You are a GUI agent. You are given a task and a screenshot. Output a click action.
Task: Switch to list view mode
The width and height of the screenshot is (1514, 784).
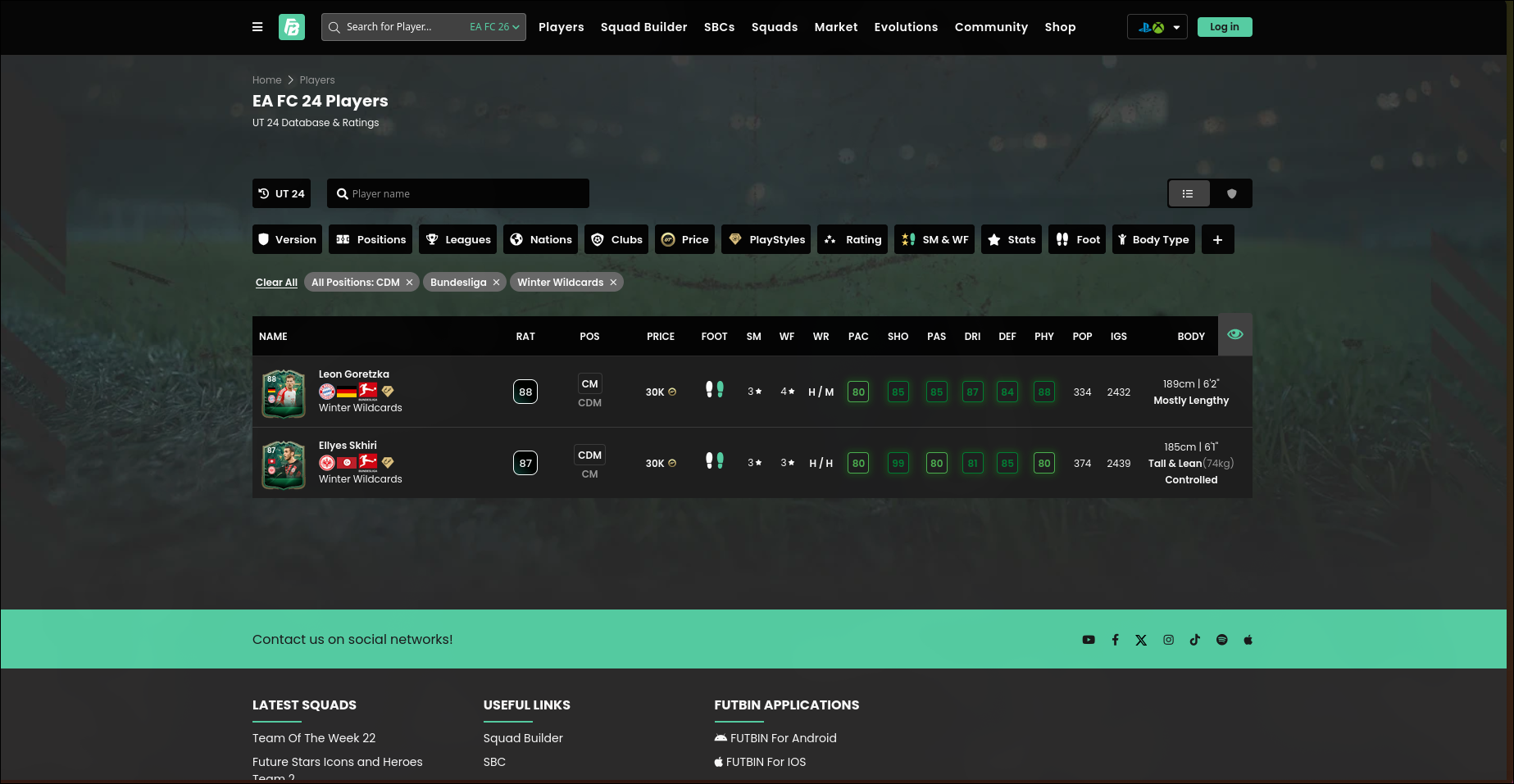click(x=1188, y=193)
